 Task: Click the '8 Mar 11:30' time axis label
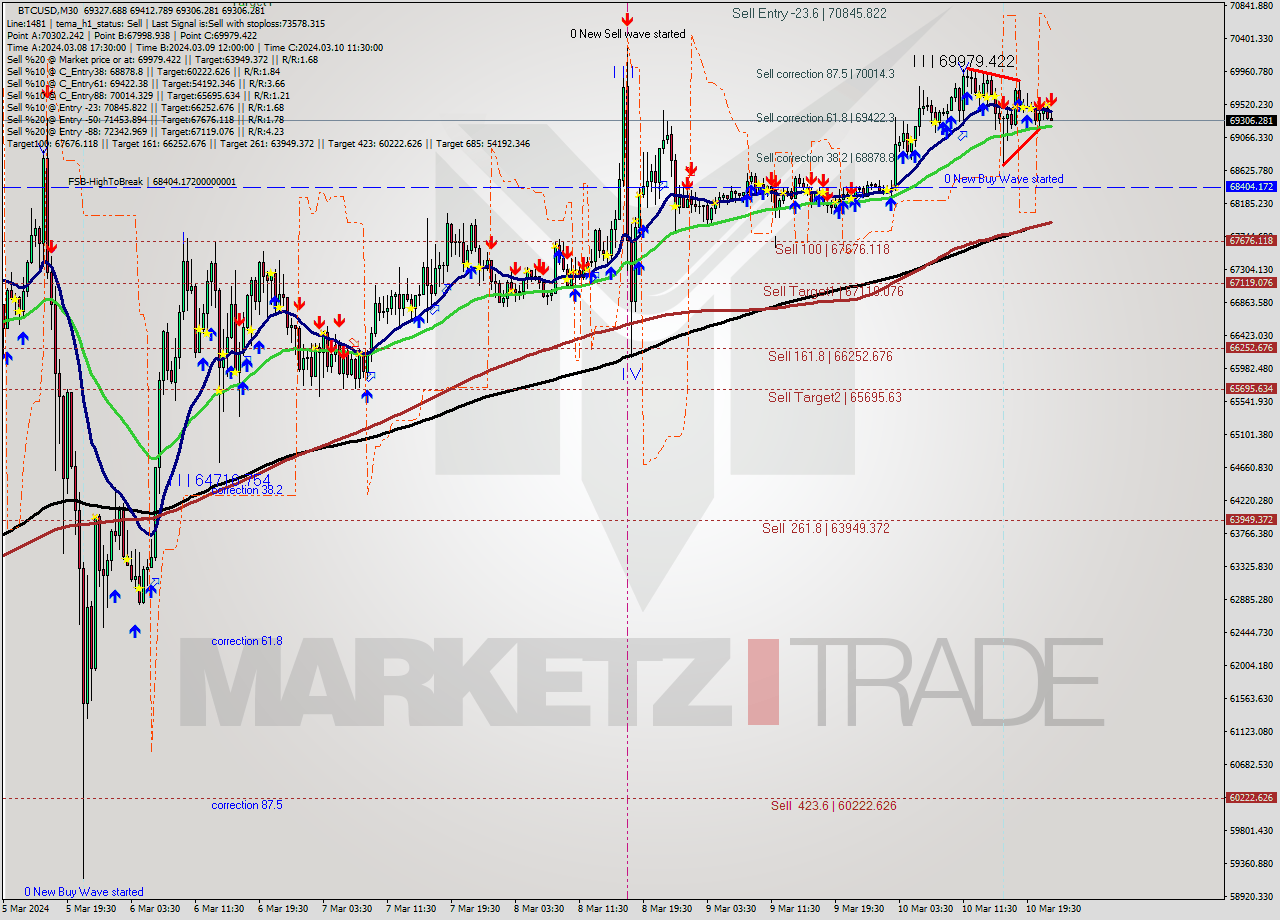602,909
